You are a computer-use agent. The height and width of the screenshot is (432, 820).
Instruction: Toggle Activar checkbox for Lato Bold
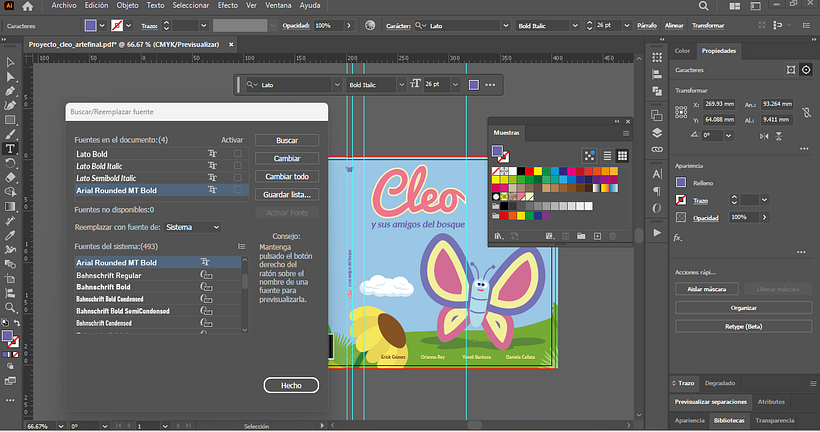[238, 154]
